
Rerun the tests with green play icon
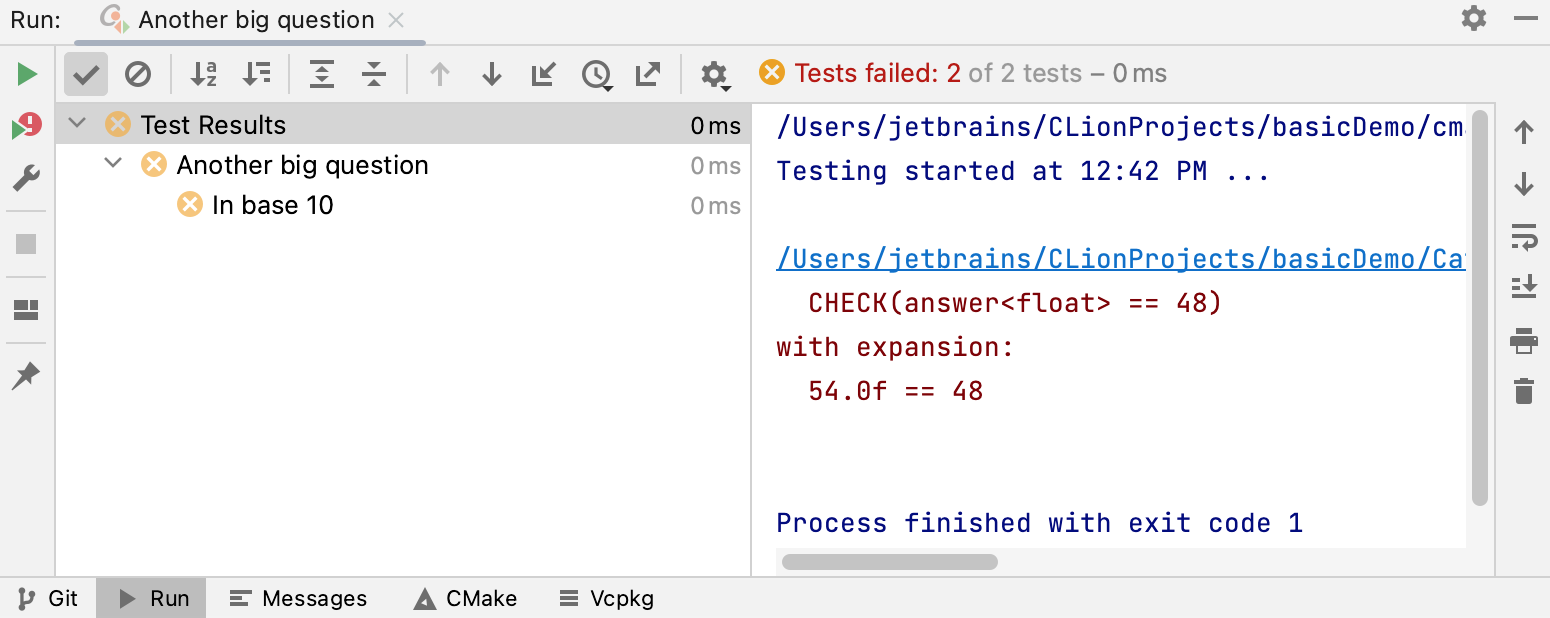point(27,74)
